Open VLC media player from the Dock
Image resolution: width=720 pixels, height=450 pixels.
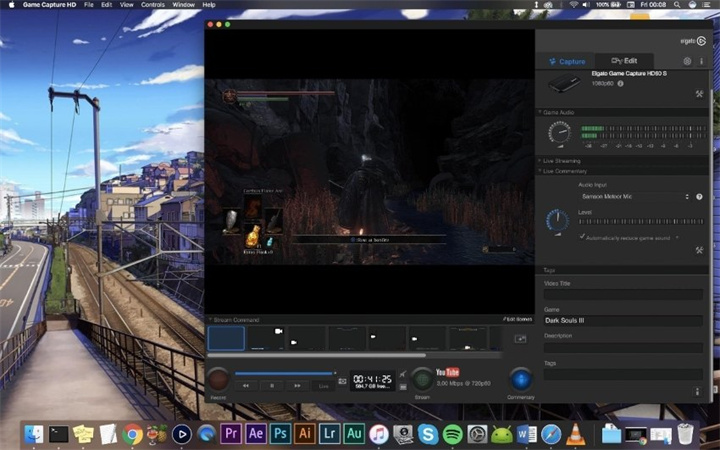575,434
